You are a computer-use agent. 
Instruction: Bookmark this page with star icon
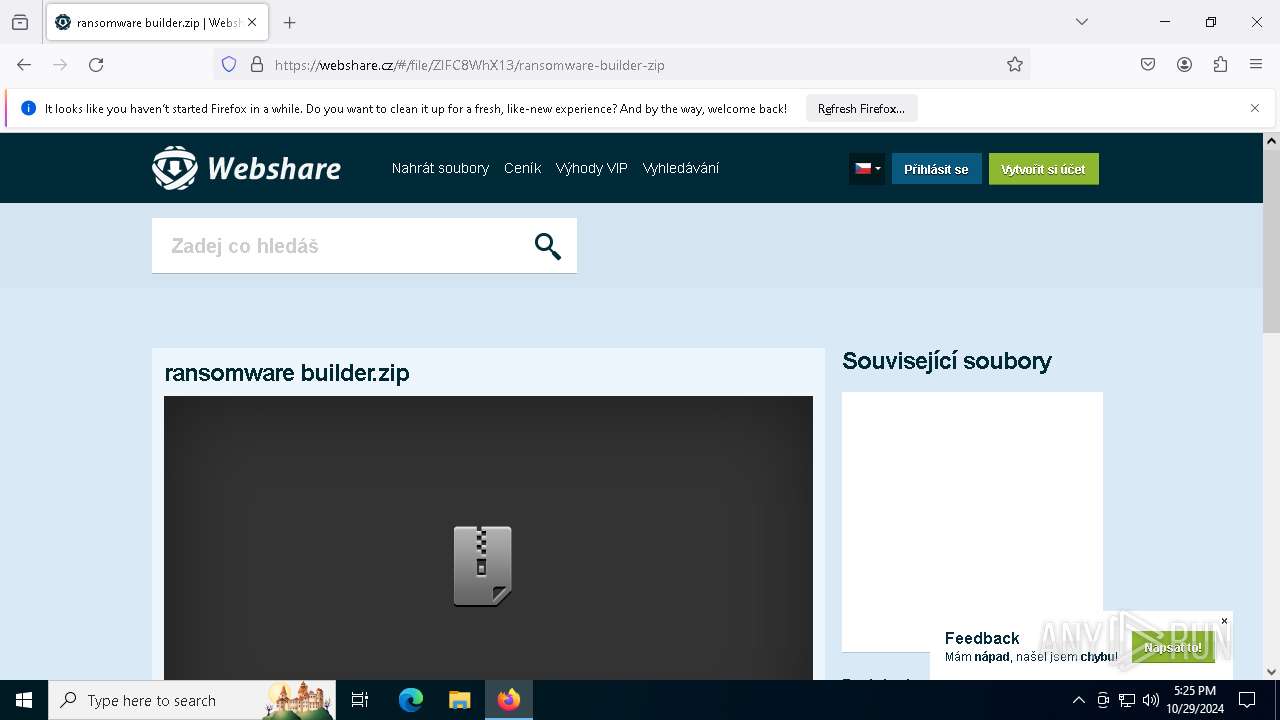(1015, 65)
